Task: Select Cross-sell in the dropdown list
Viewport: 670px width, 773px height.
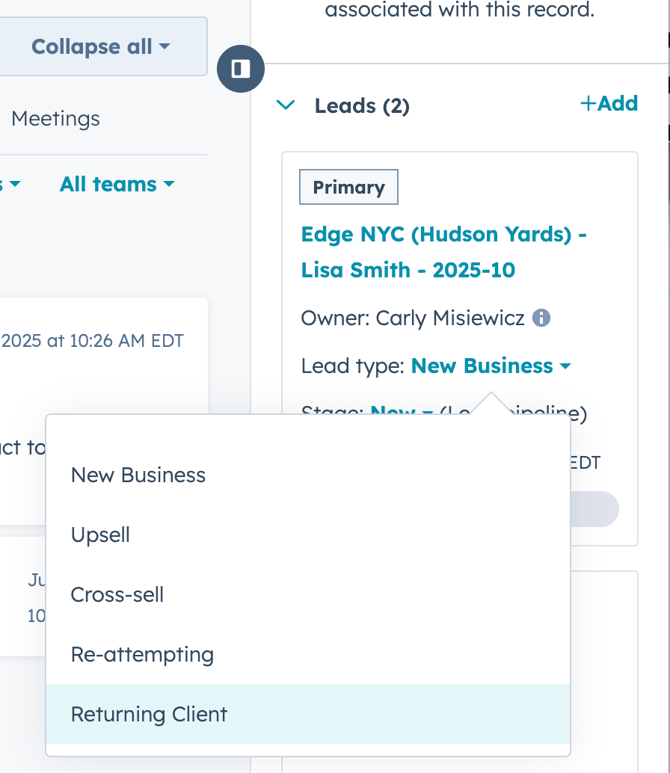Action: click(117, 595)
